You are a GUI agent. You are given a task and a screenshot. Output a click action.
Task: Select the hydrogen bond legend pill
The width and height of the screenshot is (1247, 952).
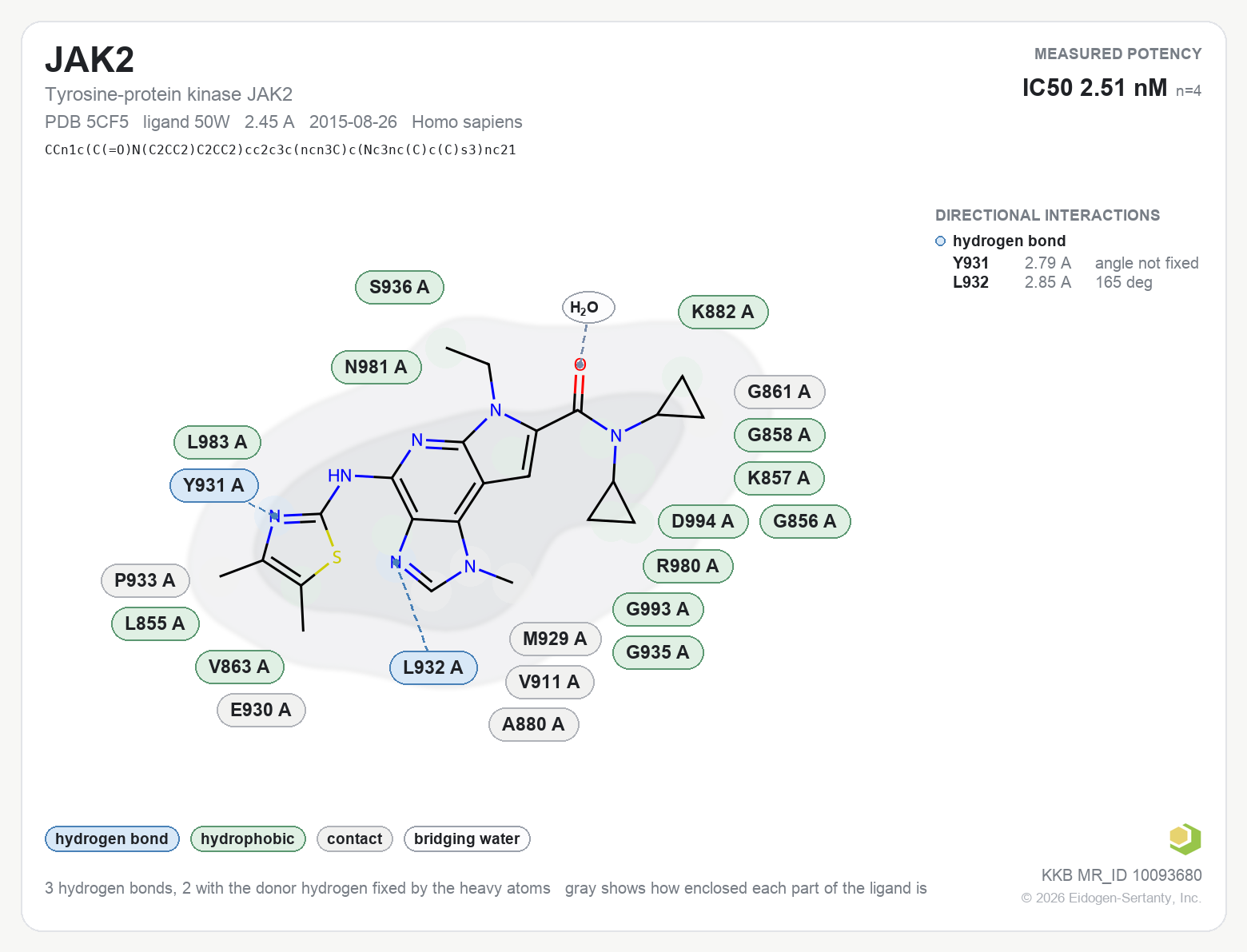point(112,838)
